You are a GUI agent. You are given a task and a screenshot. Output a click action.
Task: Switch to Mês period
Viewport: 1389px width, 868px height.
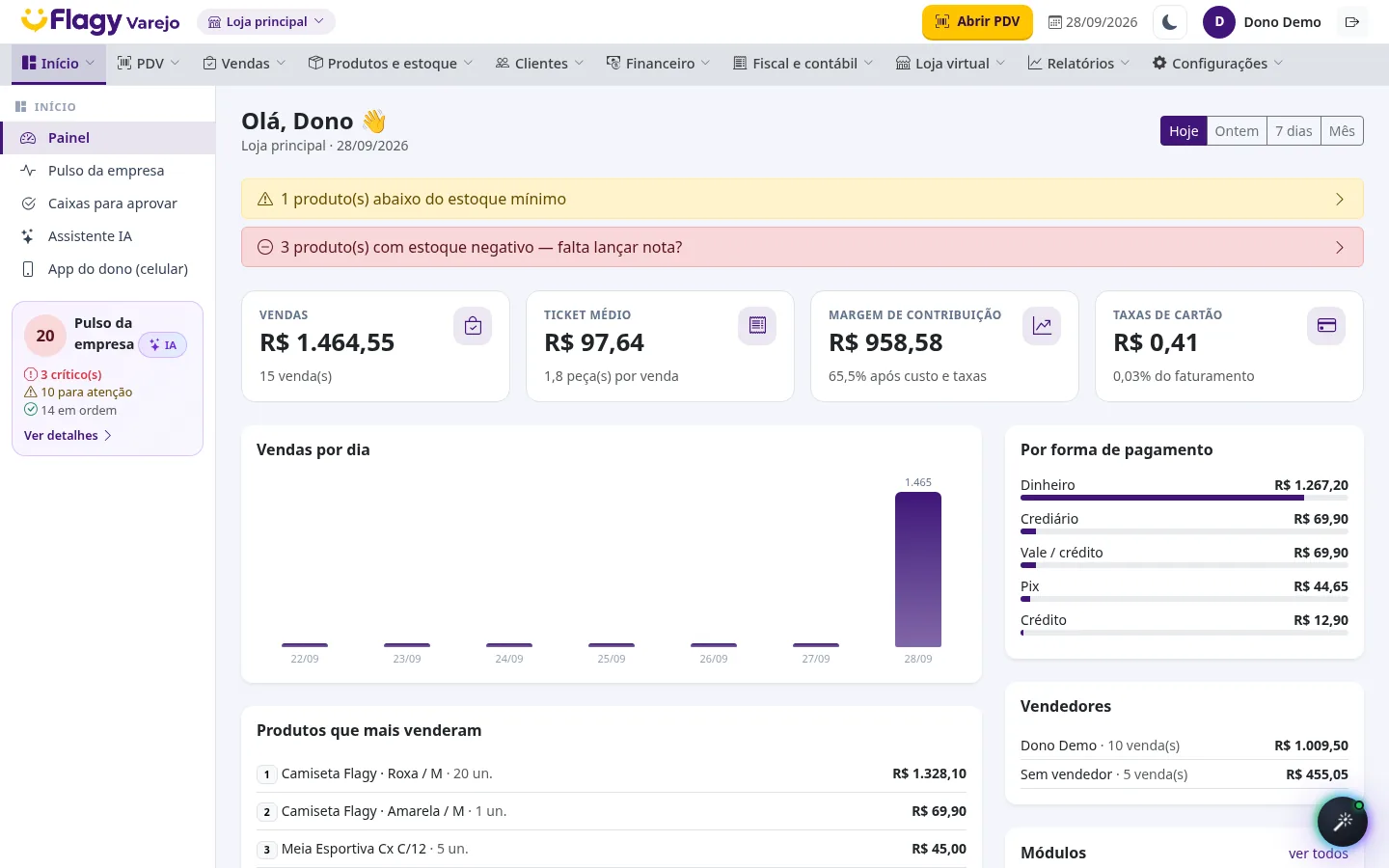[1342, 131]
